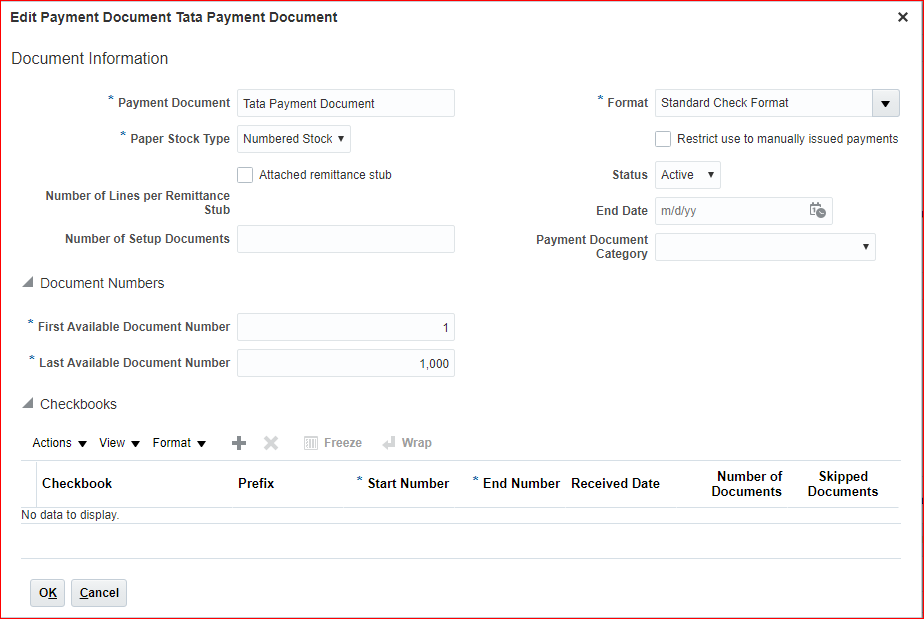924x619 pixels.
Task: Click the delete X icon in the Checkbooks toolbar
Action: click(270, 443)
